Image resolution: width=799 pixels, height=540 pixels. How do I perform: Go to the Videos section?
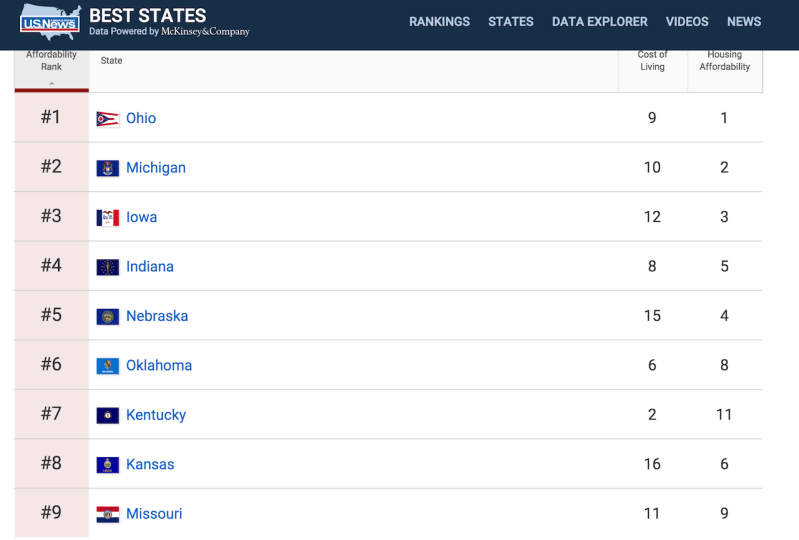coord(687,22)
